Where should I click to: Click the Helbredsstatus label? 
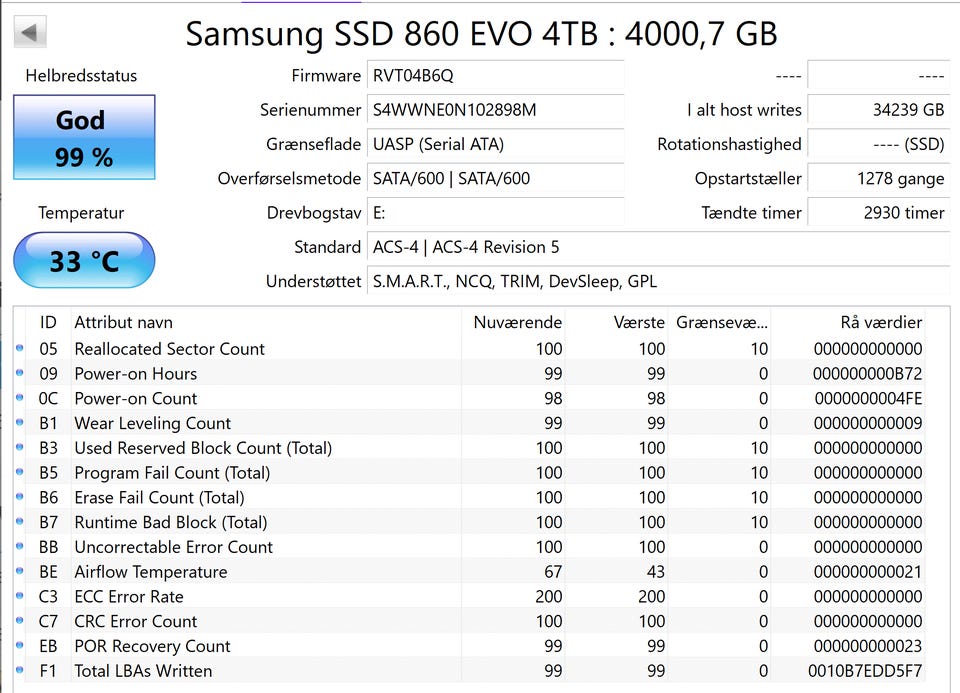point(81,76)
